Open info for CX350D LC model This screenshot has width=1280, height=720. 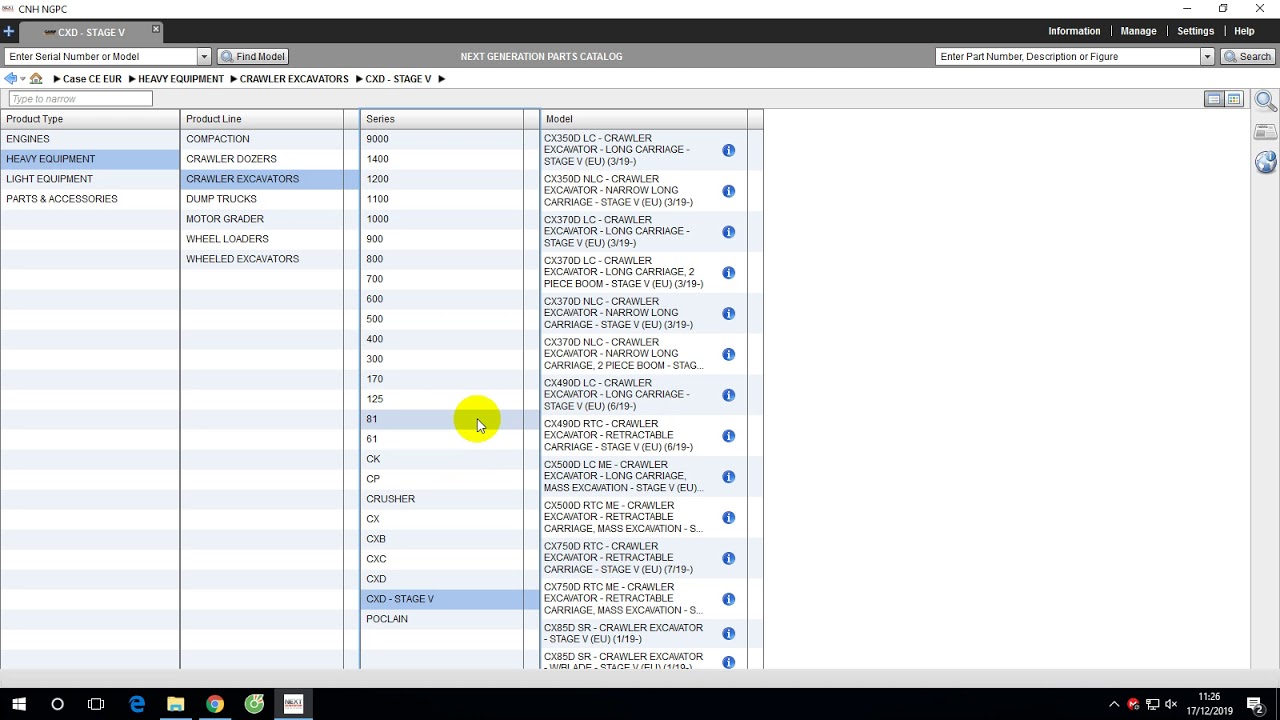728,150
